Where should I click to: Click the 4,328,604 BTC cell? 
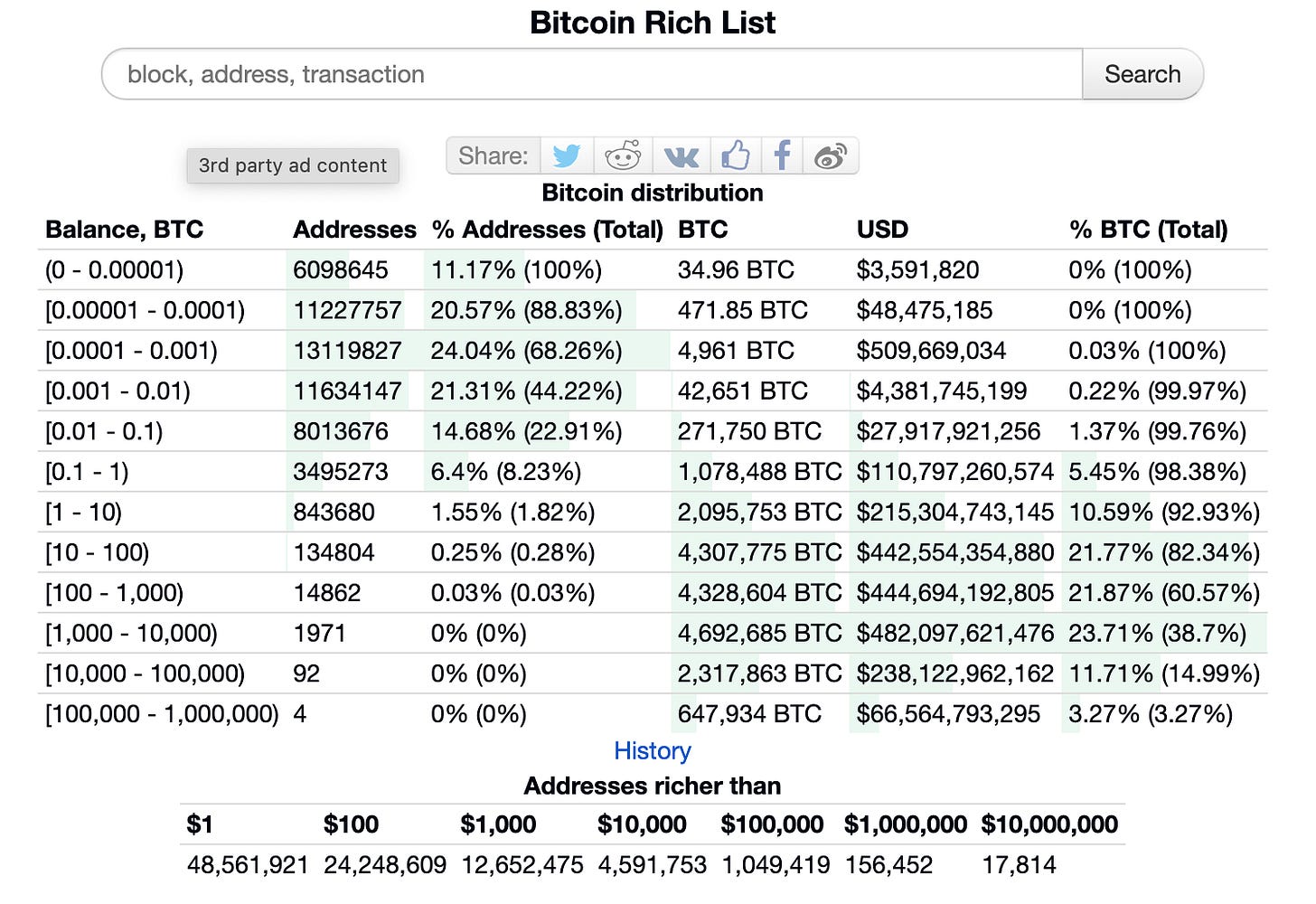point(759,593)
